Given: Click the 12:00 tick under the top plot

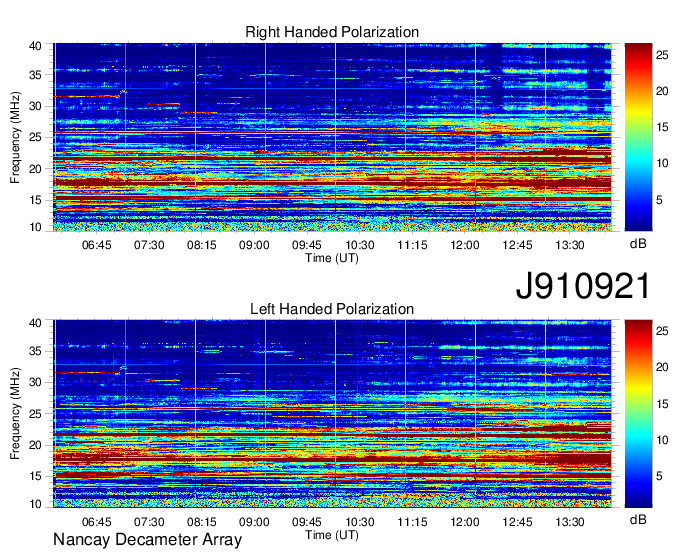Looking at the screenshot, I should tap(464, 245).
